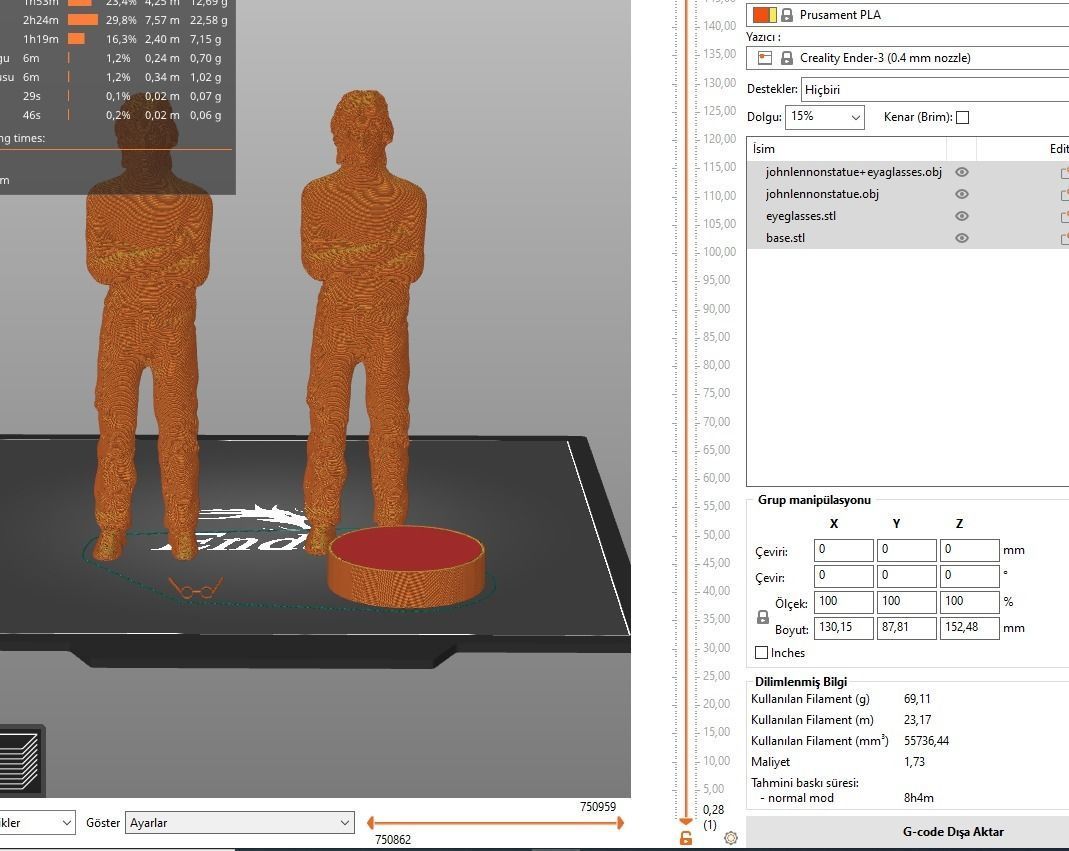The width and height of the screenshot is (1069, 851).
Task: Click the Çevir Z rotation field
Action: click(x=969, y=576)
